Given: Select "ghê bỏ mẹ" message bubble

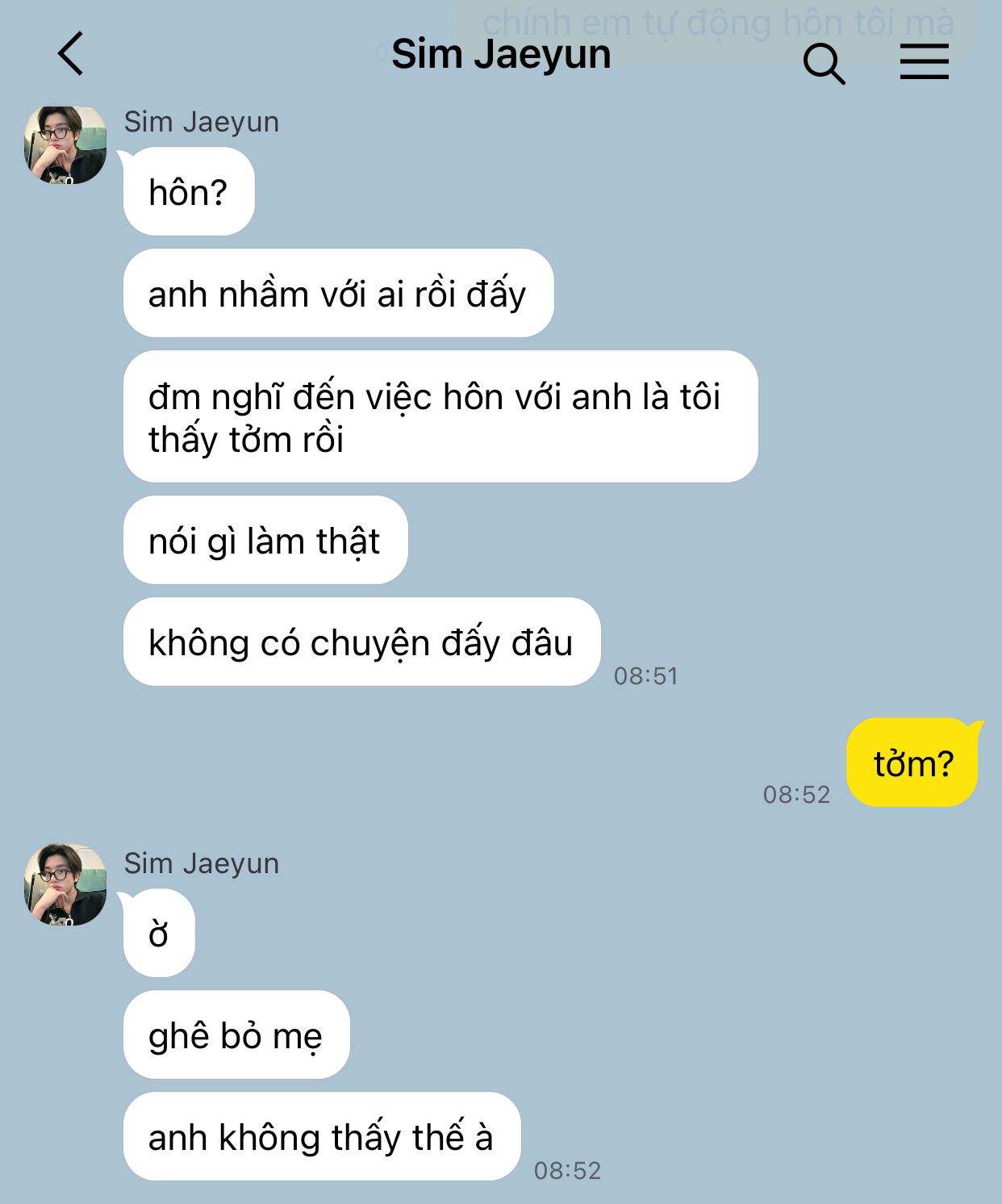Looking at the screenshot, I should click(236, 1035).
